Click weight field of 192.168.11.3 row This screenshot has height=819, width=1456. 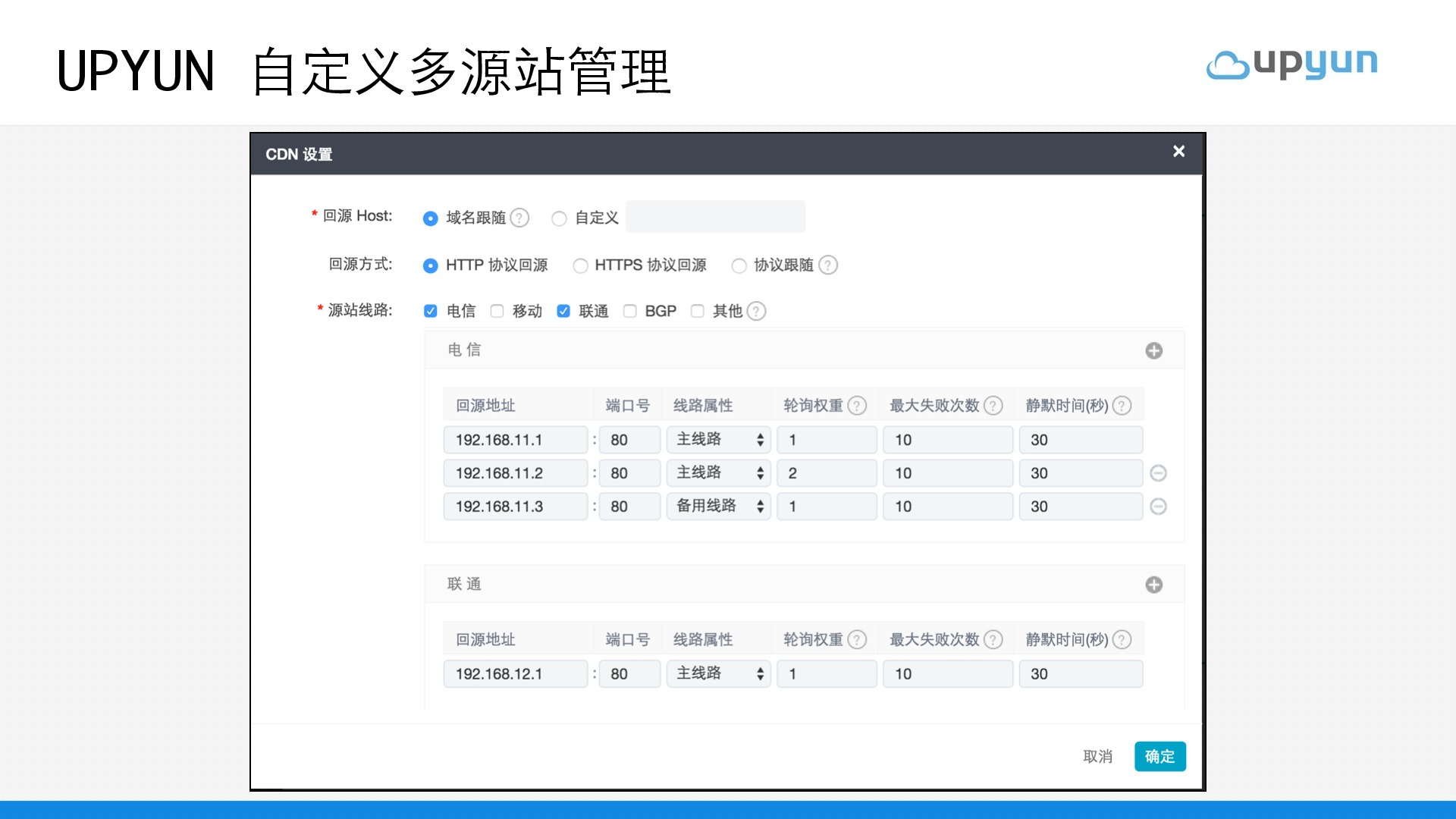pos(827,507)
